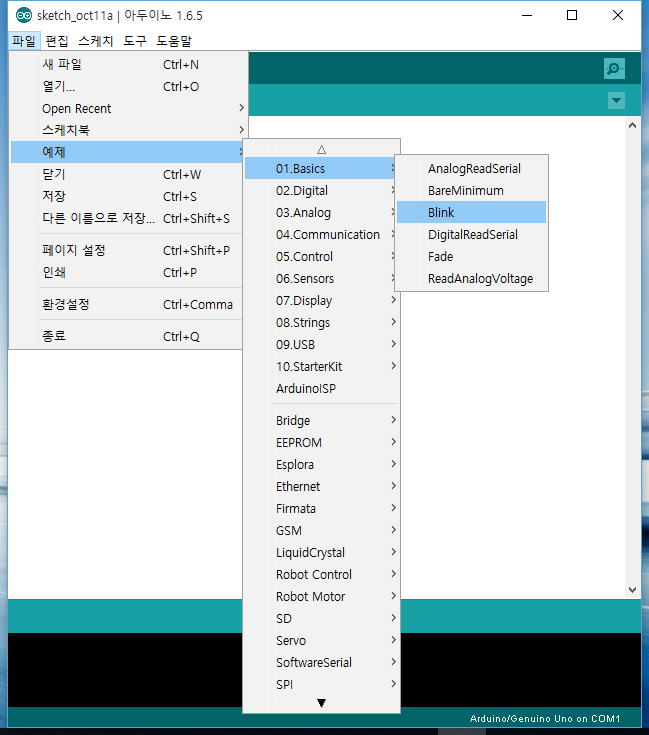Select 새 파일 menu entry

[x=127, y=64]
